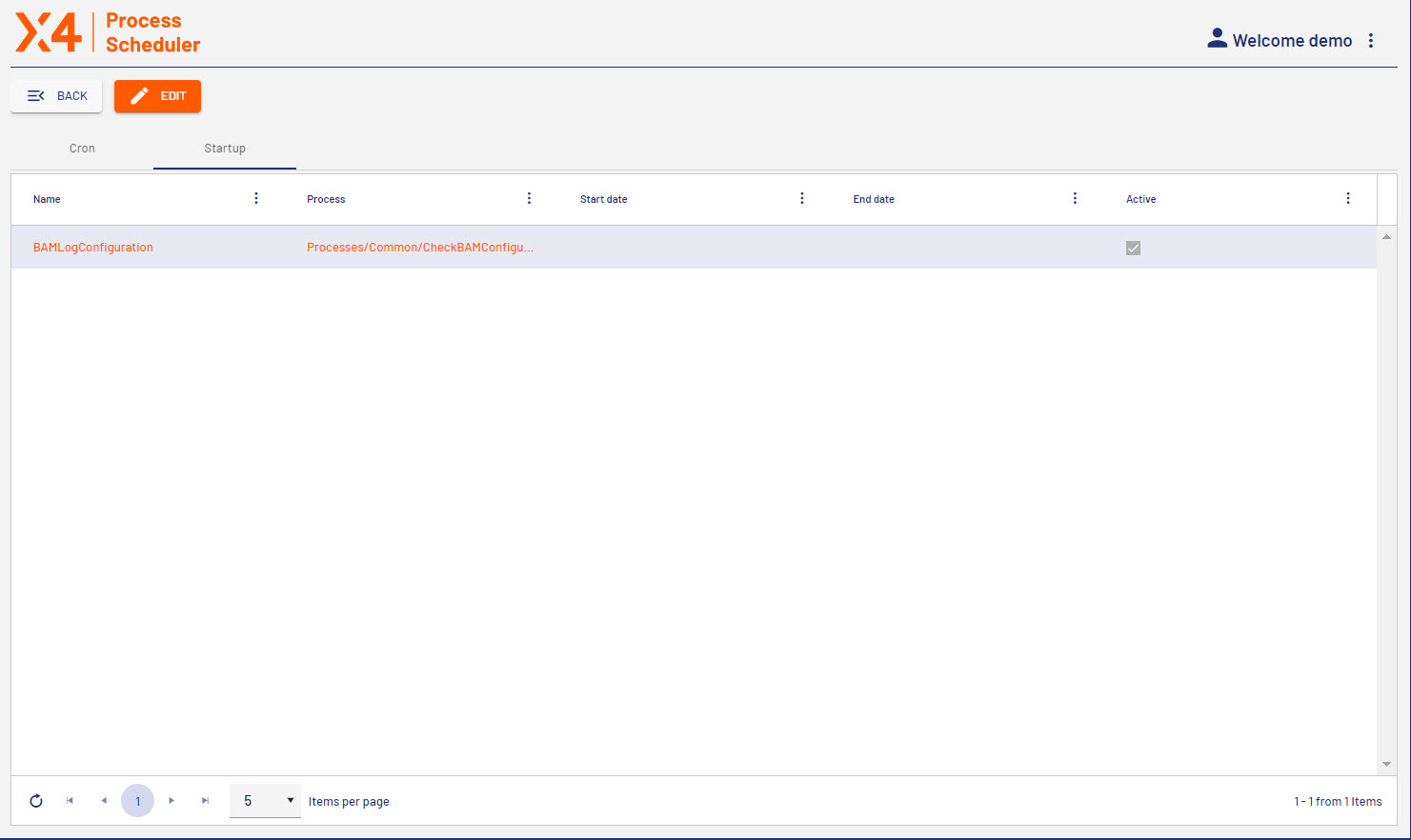Open the Process column options menu
The width and height of the screenshot is (1411, 840).
coord(529,198)
